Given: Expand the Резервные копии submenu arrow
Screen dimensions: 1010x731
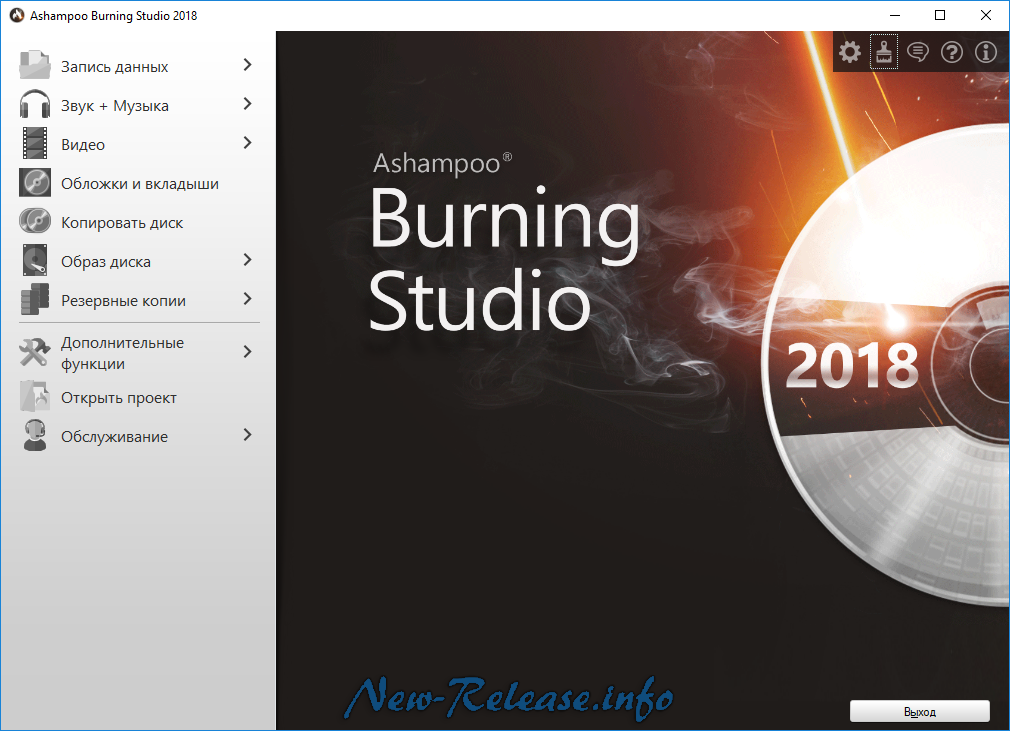Looking at the screenshot, I should coord(247,299).
